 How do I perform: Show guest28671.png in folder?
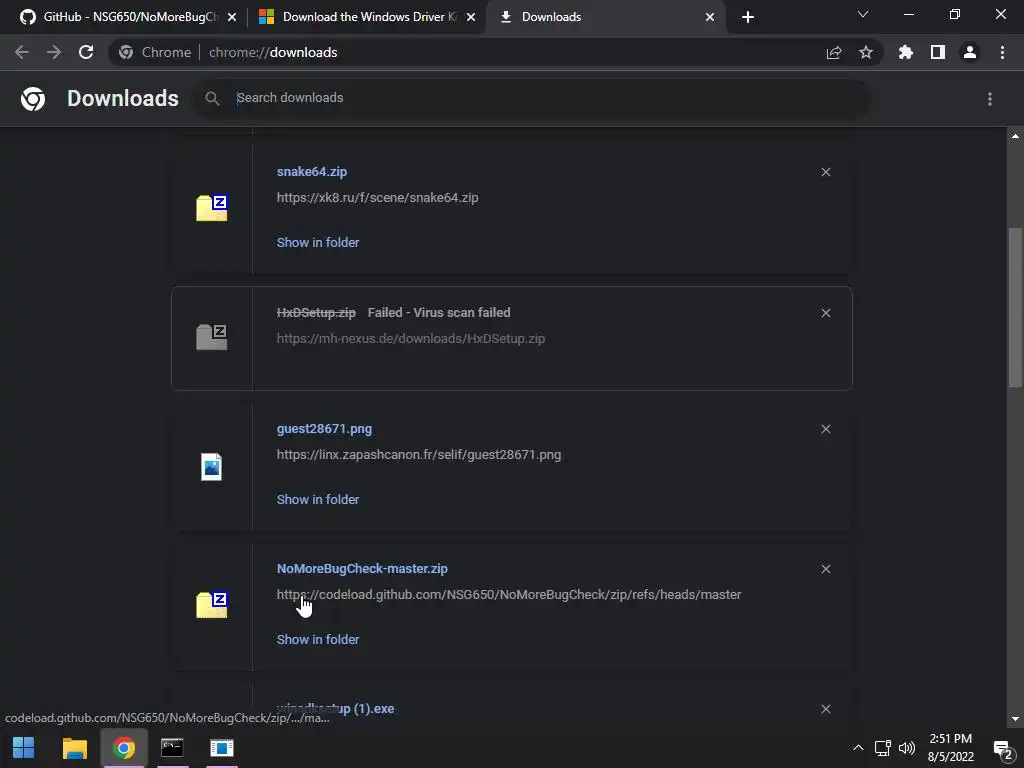click(x=318, y=500)
